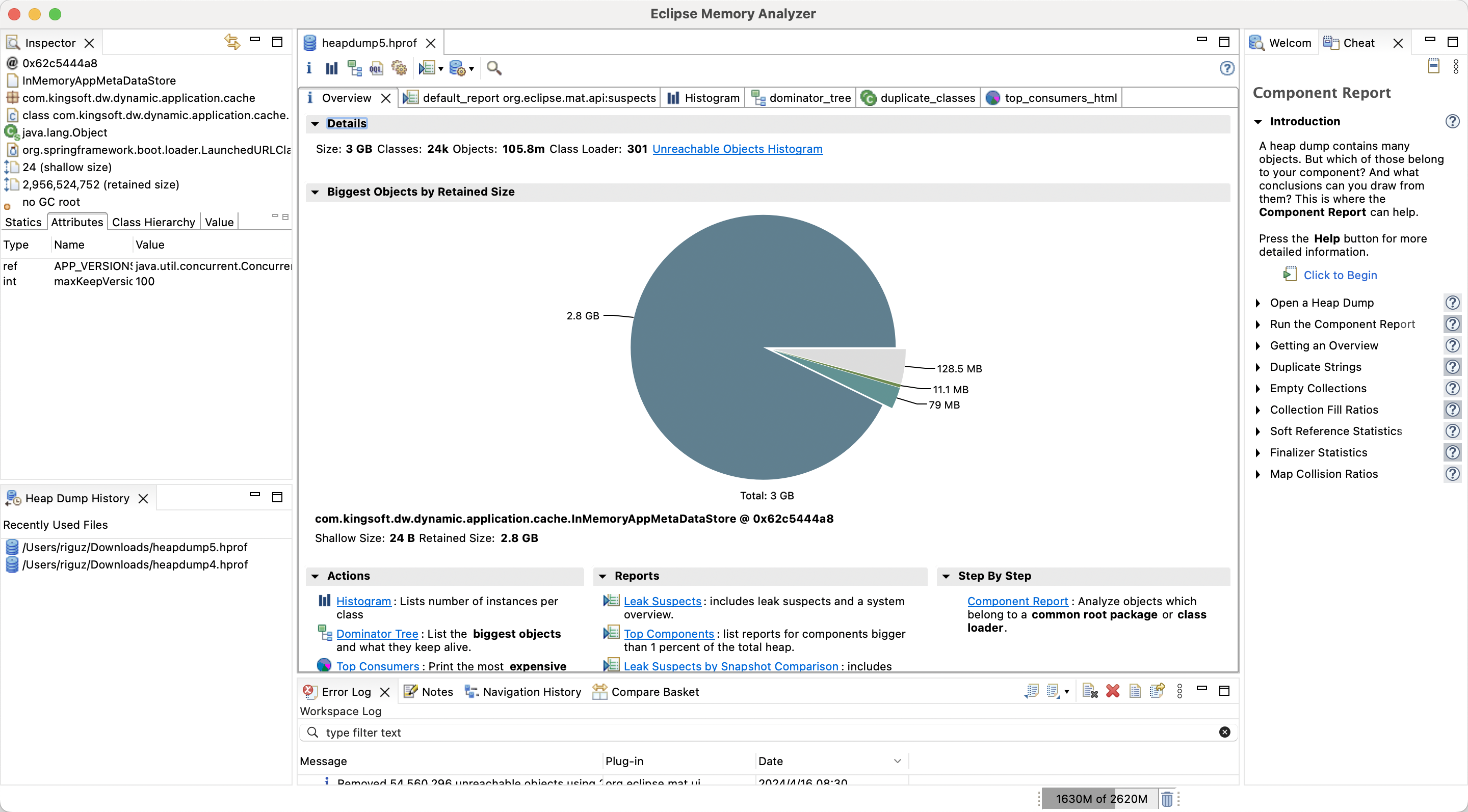This screenshot has width=1468, height=812.
Task: Open run expert system report dropdown arrow
Action: (440, 69)
